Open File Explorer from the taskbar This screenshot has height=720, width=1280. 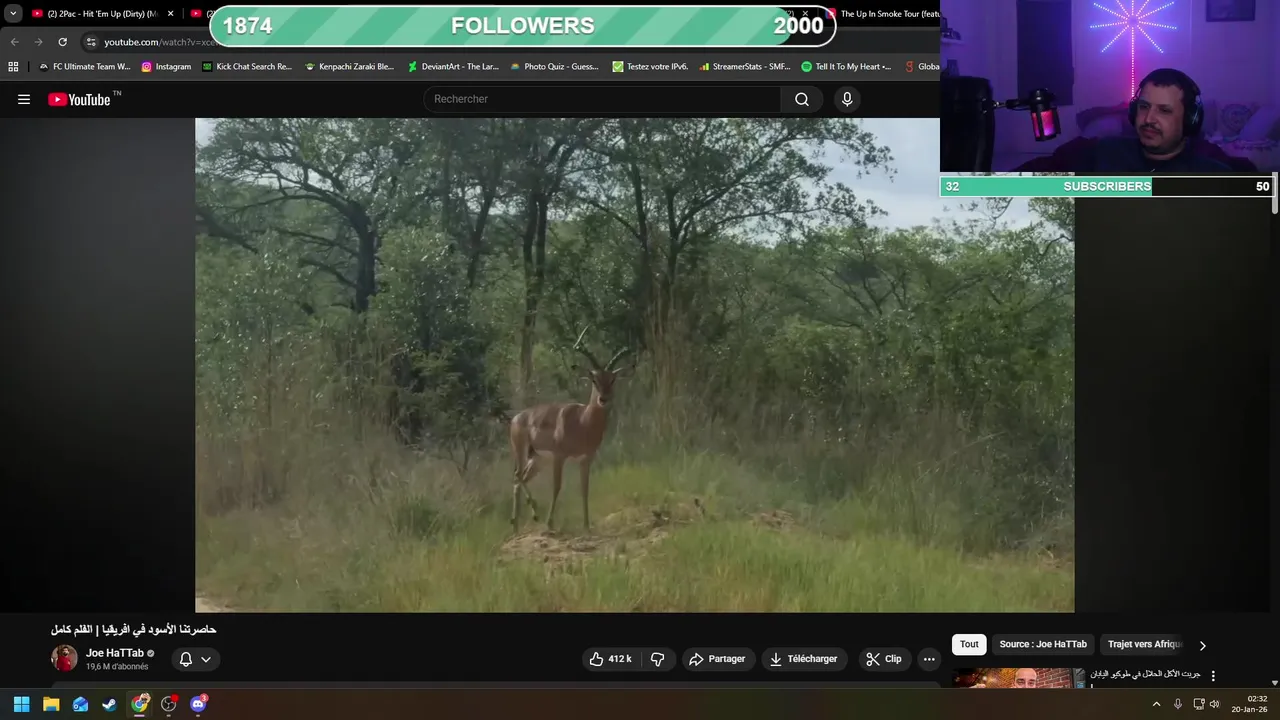[51, 704]
